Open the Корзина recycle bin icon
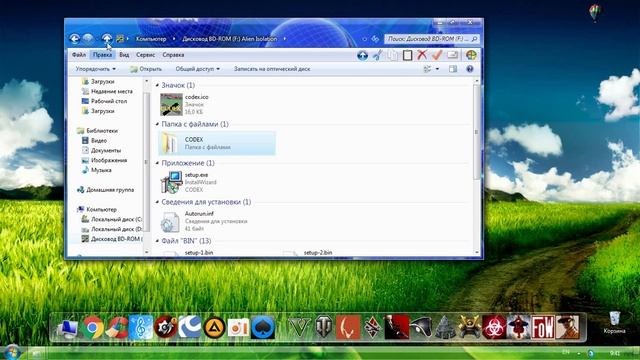This screenshot has height=360, width=640. (x=614, y=322)
